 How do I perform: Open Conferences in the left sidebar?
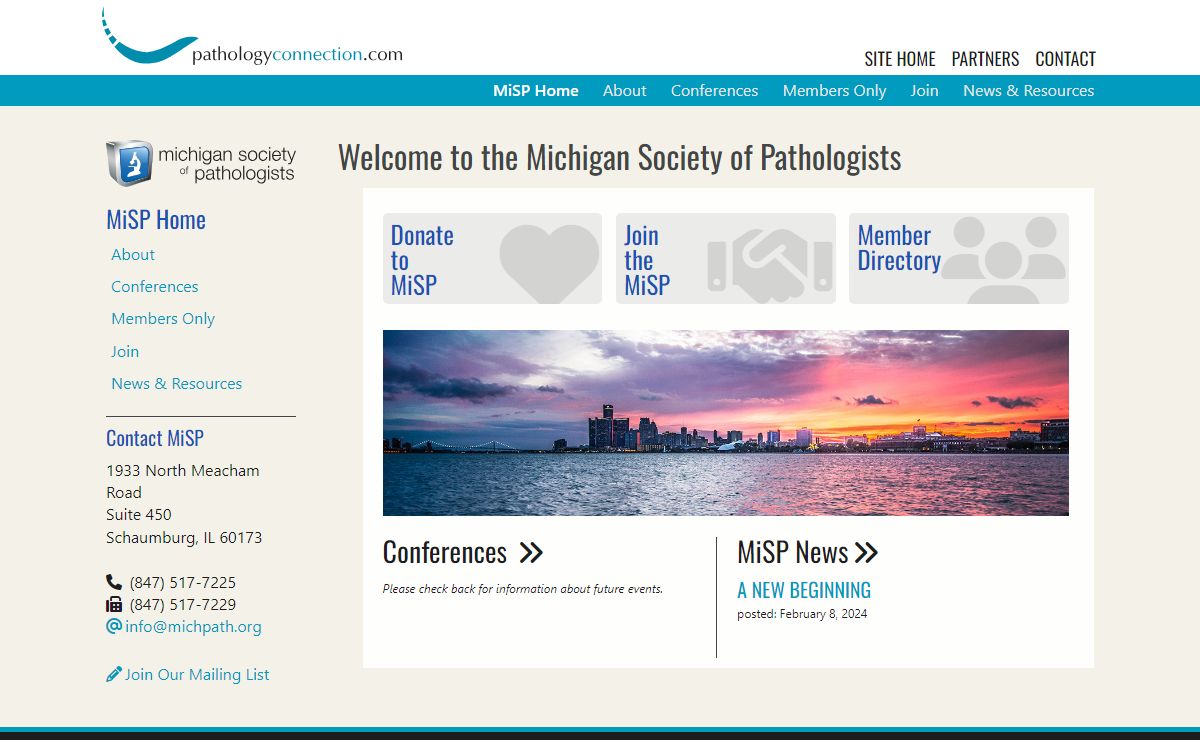click(x=155, y=286)
